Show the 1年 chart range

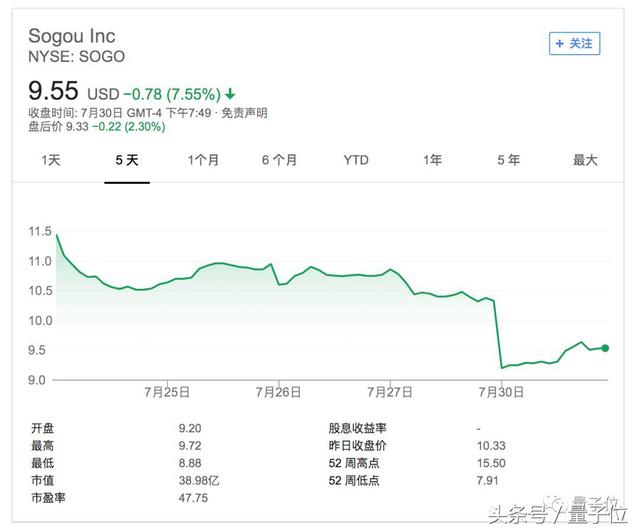click(432, 160)
